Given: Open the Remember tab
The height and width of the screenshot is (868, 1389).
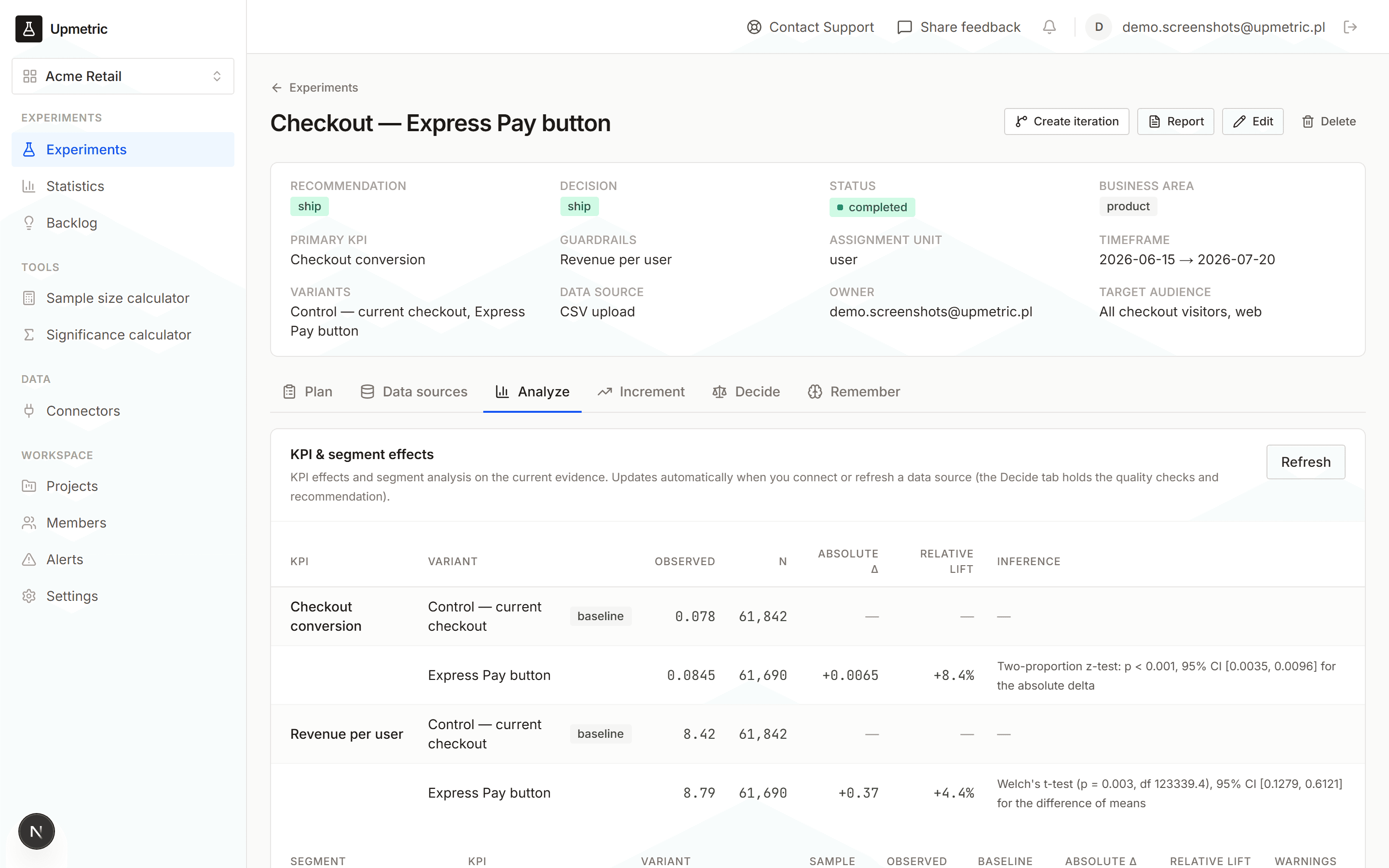Looking at the screenshot, I should (x=854, y=392).
